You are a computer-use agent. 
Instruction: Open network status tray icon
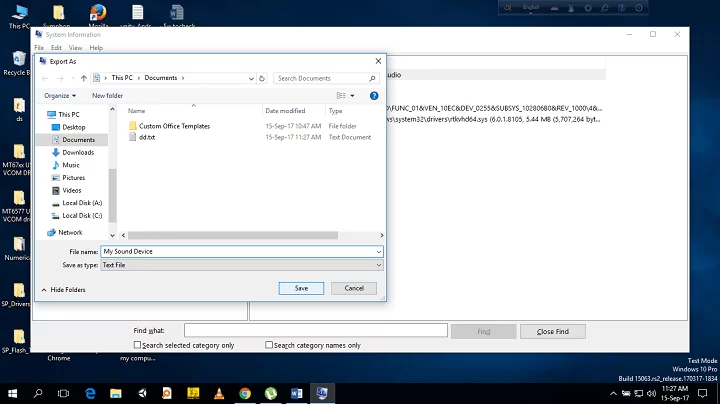pos(639,393)
